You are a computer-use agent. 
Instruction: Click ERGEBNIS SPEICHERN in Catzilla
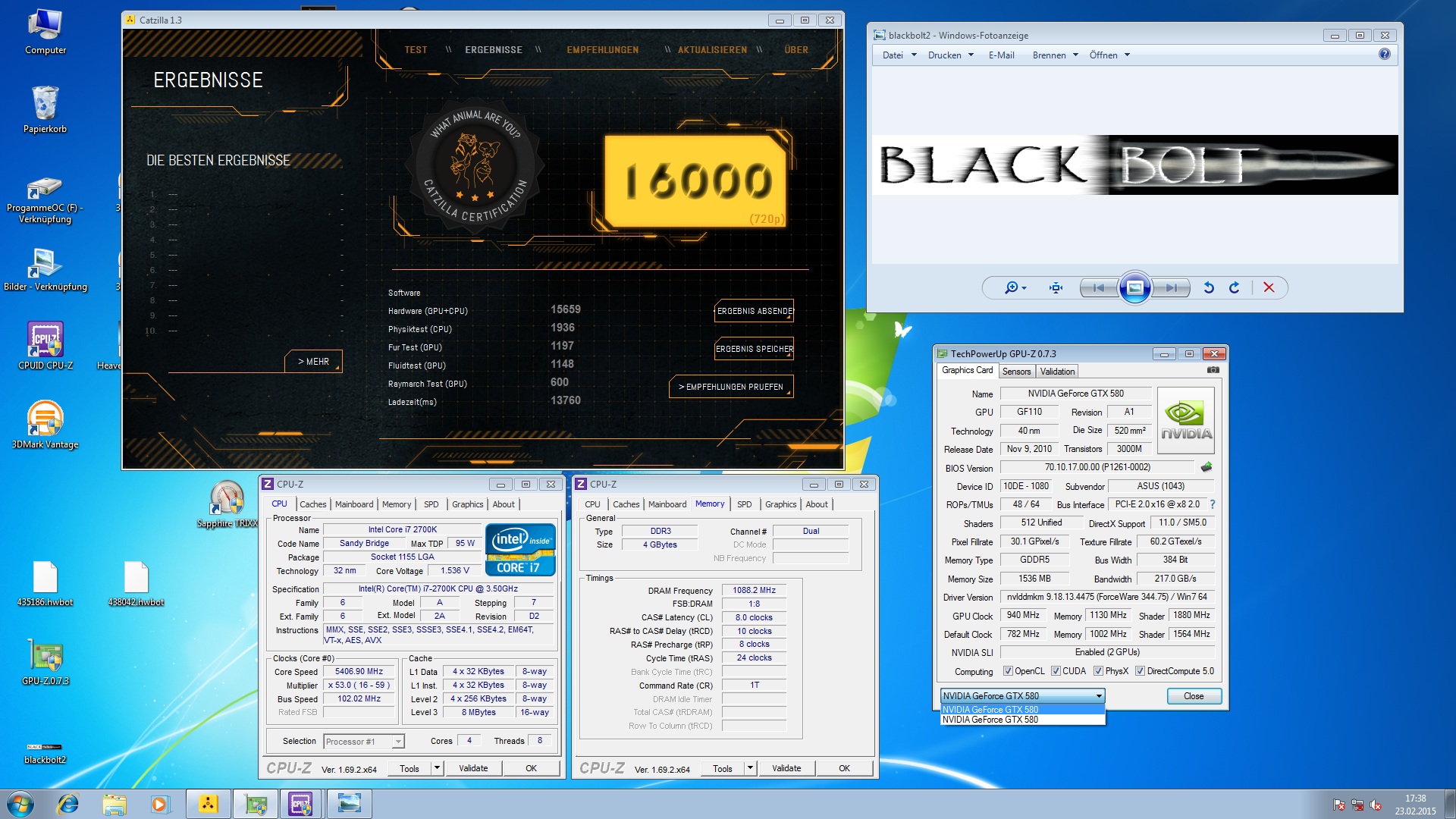tap(754, 349)
